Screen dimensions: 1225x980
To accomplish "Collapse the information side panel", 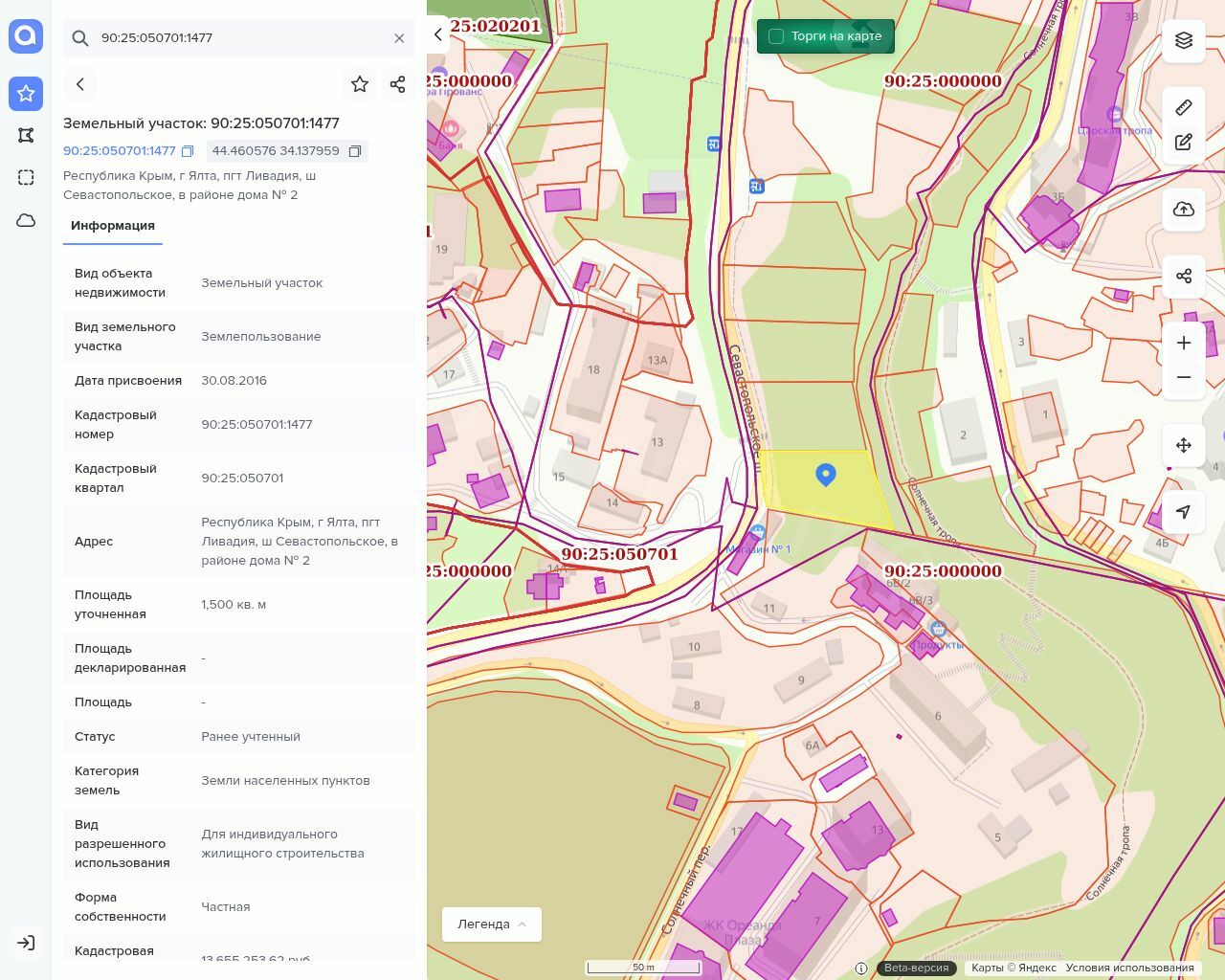I will pyautogui.click(x=438, y=34).
